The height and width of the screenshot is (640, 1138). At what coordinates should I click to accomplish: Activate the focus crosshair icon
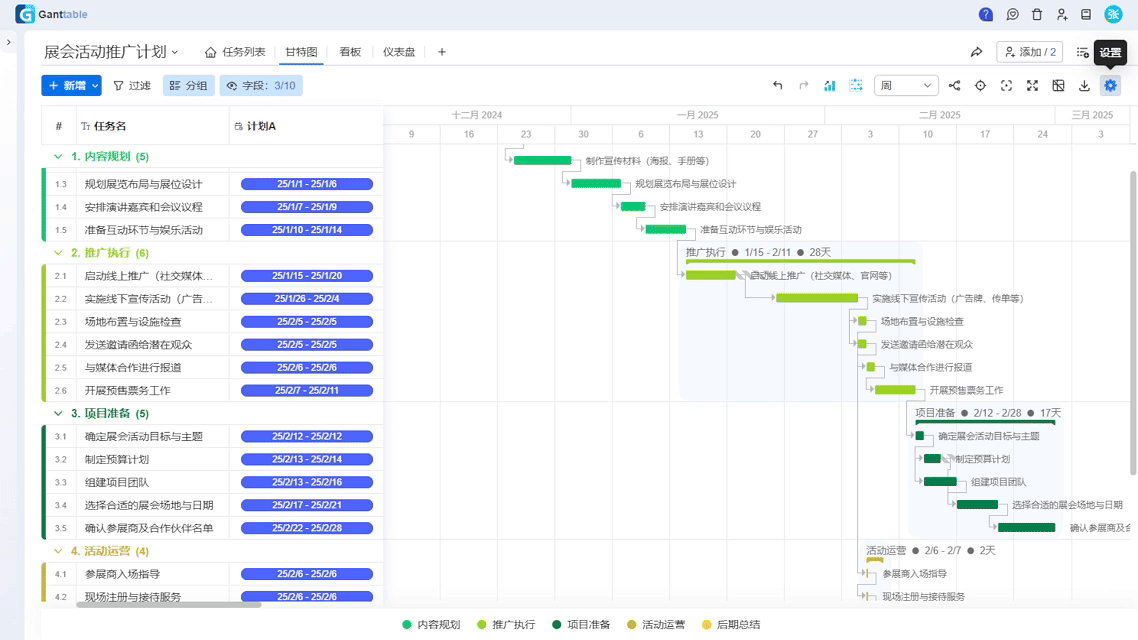(1005, 85)
